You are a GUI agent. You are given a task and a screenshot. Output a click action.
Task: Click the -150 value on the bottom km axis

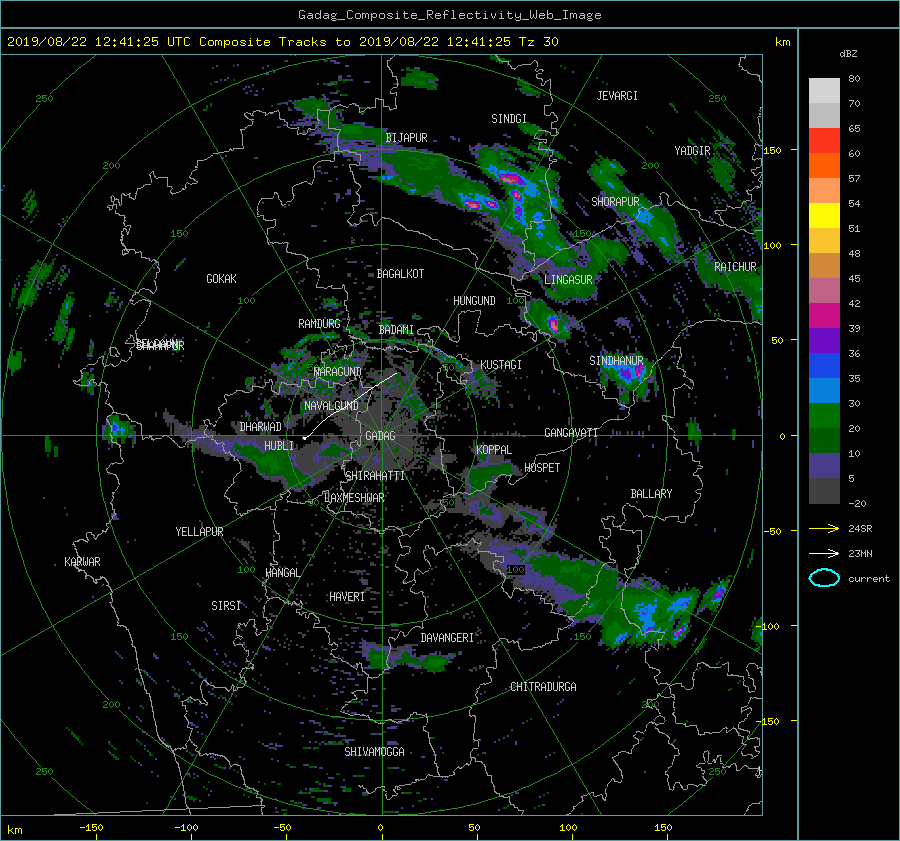[x=91, y=828]
